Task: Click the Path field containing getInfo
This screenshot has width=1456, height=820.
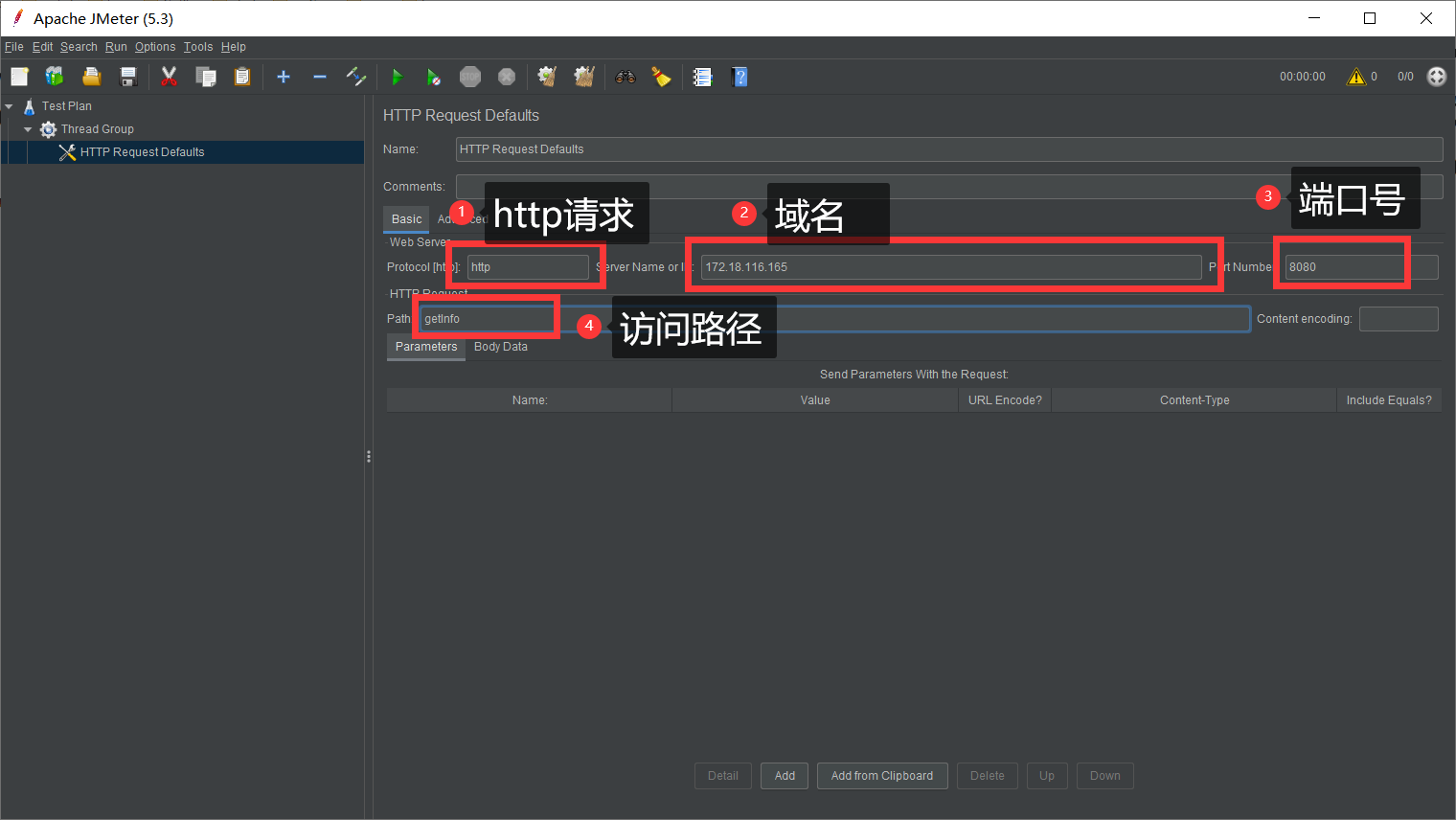Action: point(834,319)
